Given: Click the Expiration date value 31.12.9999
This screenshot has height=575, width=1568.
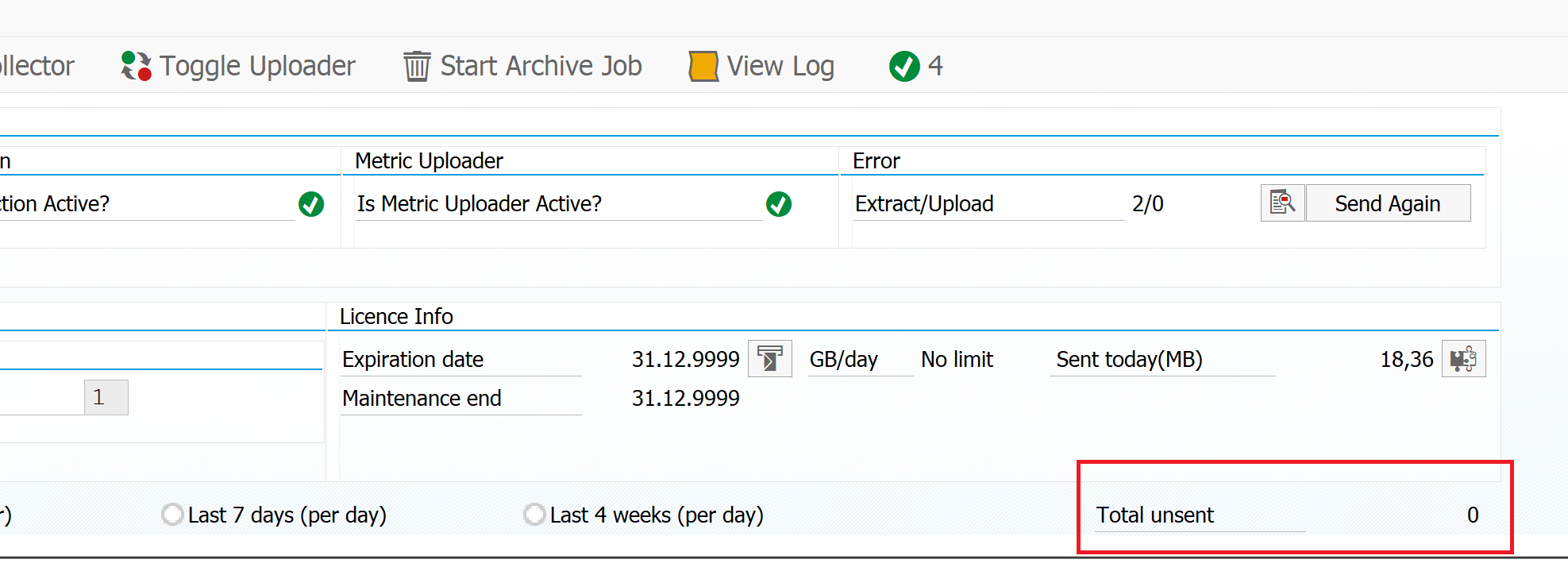Looking at the screenshot, I should point(685,360).
